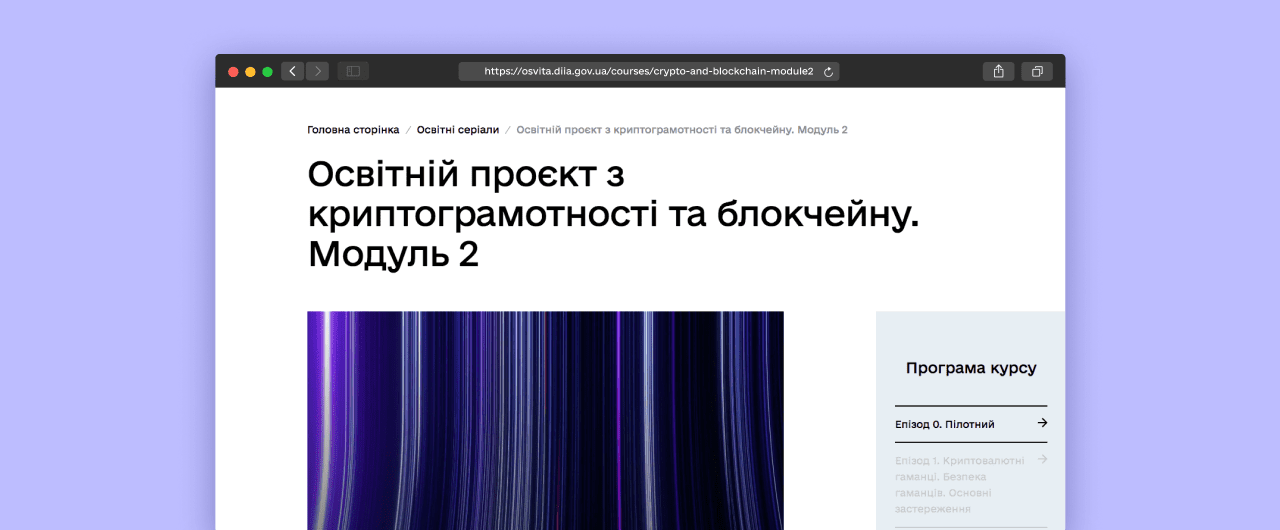Image resolution: width=1280 pixels, height=530 pixels.
Task: Select Епізод 0. Пілотний in the course program
Action: 945,424
